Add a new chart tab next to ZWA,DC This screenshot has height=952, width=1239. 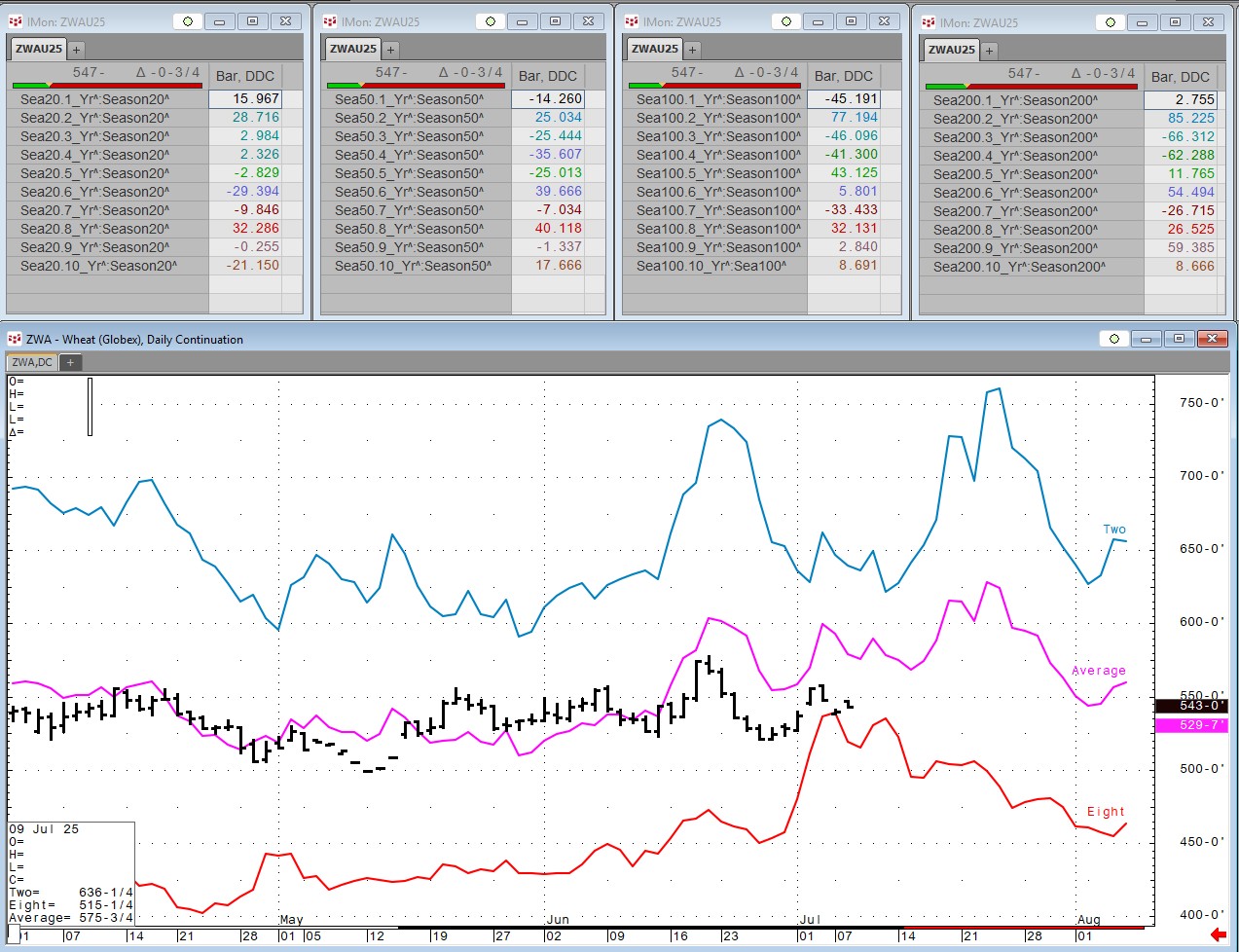[x=70, y=362]
